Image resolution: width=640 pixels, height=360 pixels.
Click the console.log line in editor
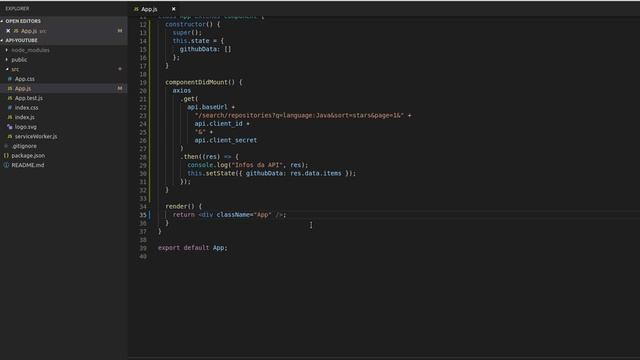click(248, 165)
